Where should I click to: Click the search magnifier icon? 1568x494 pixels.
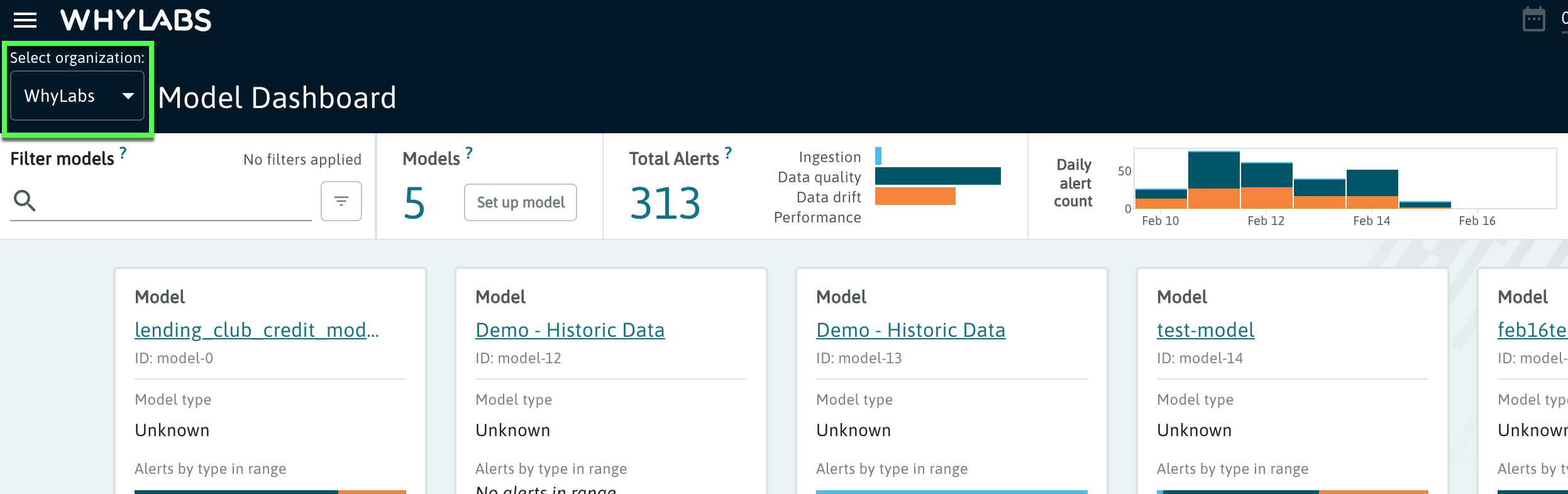[x=25, y=200]
